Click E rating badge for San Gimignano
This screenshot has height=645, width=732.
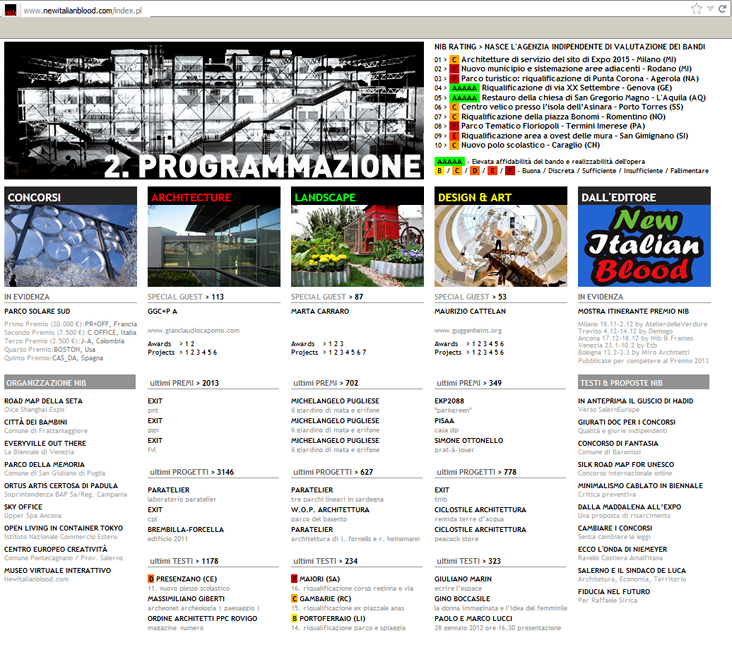click(x=454, y=136)
